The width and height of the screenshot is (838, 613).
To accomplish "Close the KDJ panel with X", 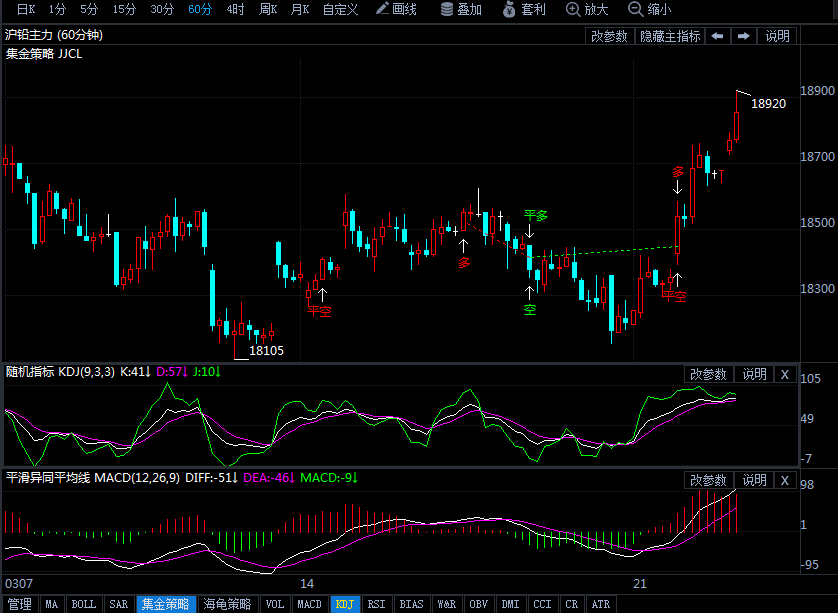I will point(785,374).
